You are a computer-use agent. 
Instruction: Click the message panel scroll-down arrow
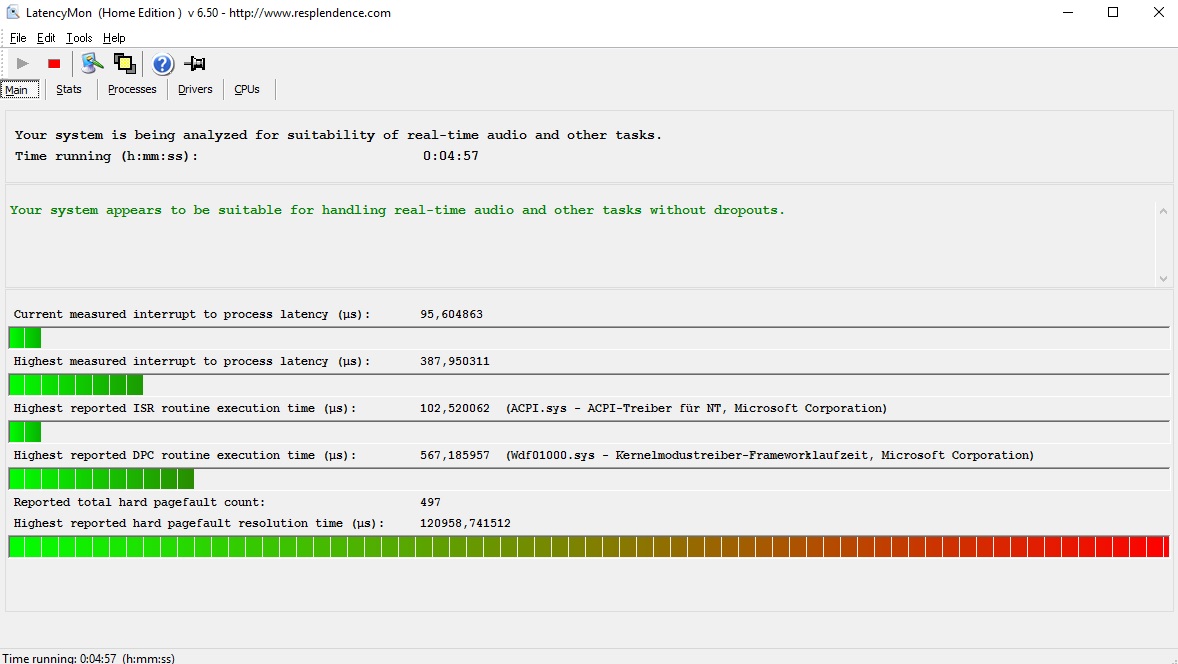click(x=1163, y=278)
